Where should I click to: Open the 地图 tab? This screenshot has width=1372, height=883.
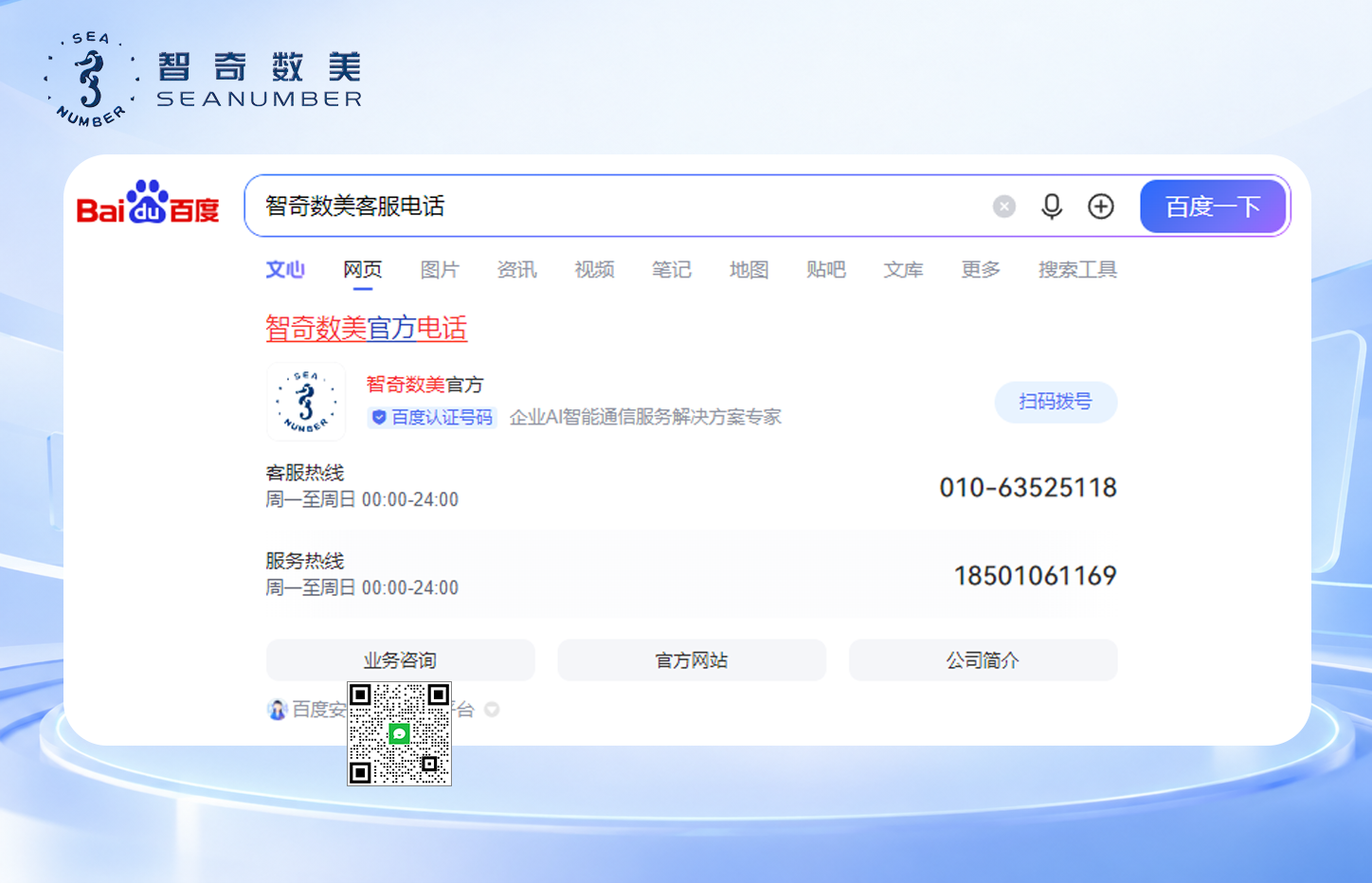coord(749,270)
